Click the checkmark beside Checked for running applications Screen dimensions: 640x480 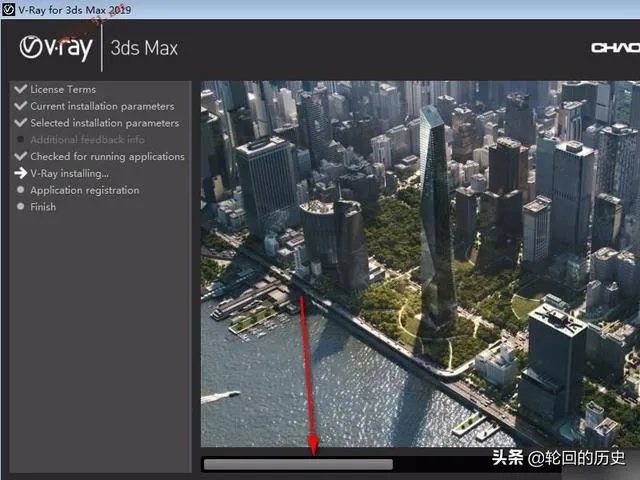pyautogui.click(x=20, y=156)
